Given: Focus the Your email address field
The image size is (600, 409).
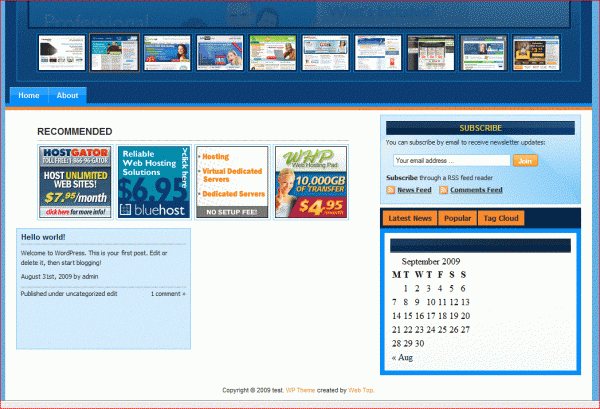Looking at the screenshot, I should click(452, 161).
